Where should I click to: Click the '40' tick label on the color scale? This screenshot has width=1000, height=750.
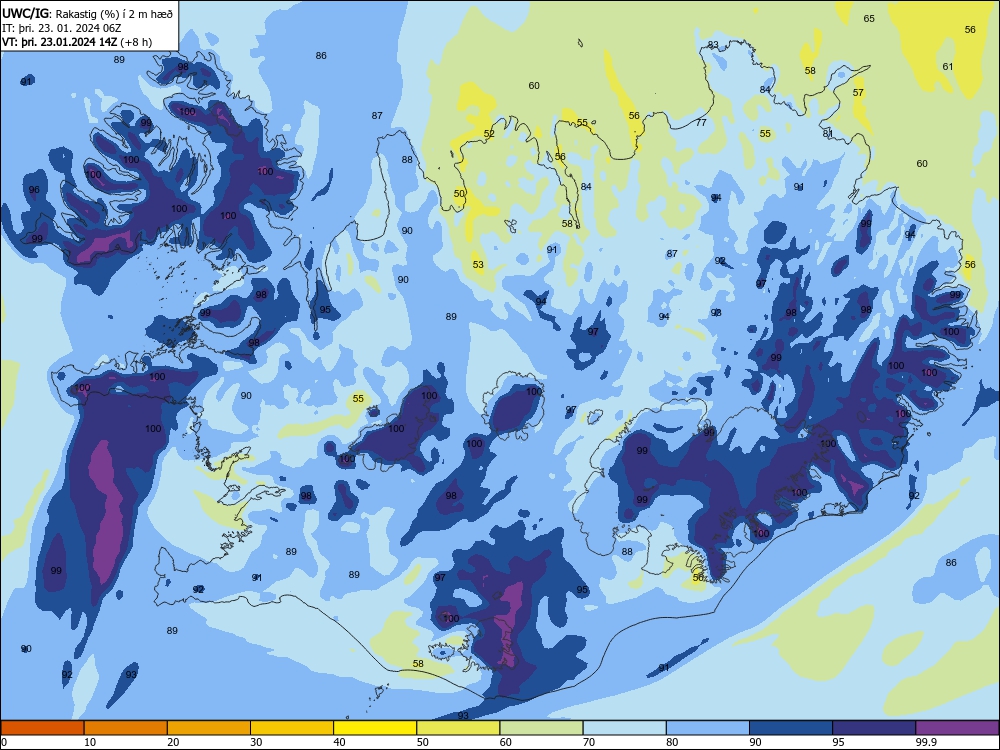339,742
